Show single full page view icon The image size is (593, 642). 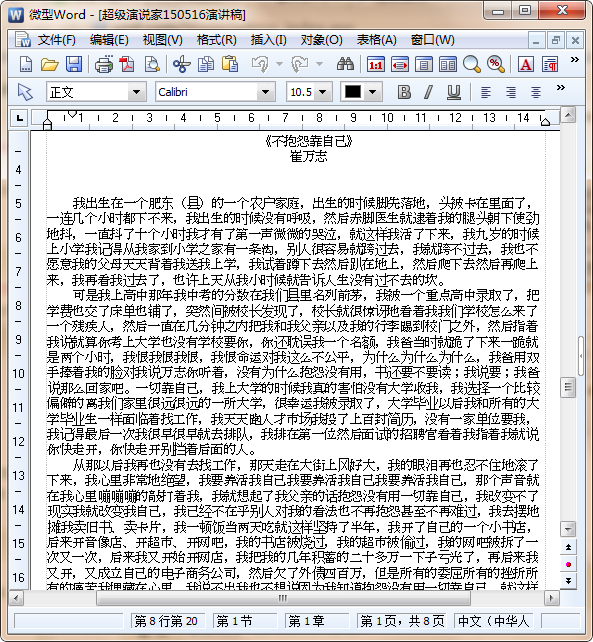pyautogui.click(x=424, y=65)
